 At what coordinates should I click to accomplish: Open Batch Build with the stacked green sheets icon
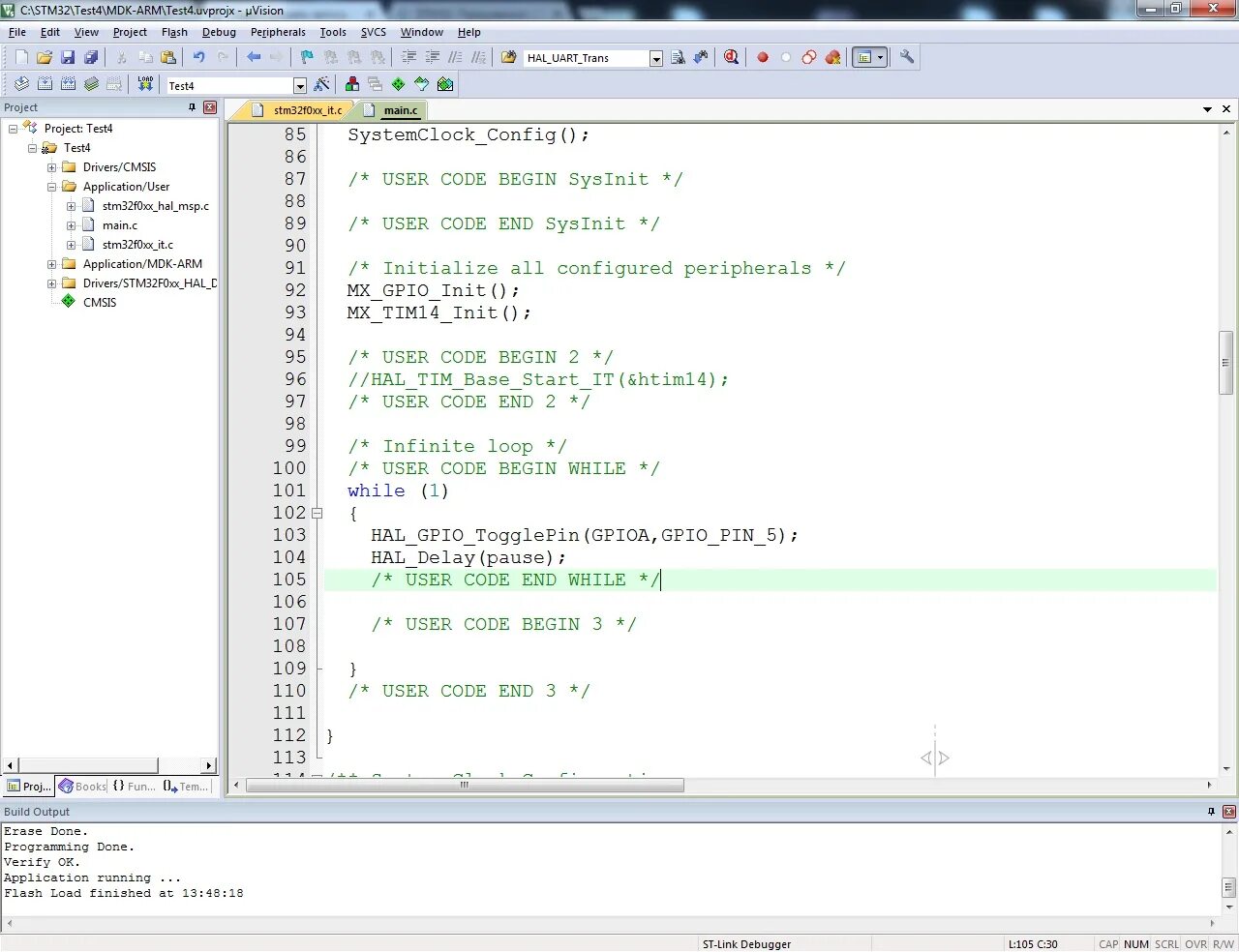[91, 84]
